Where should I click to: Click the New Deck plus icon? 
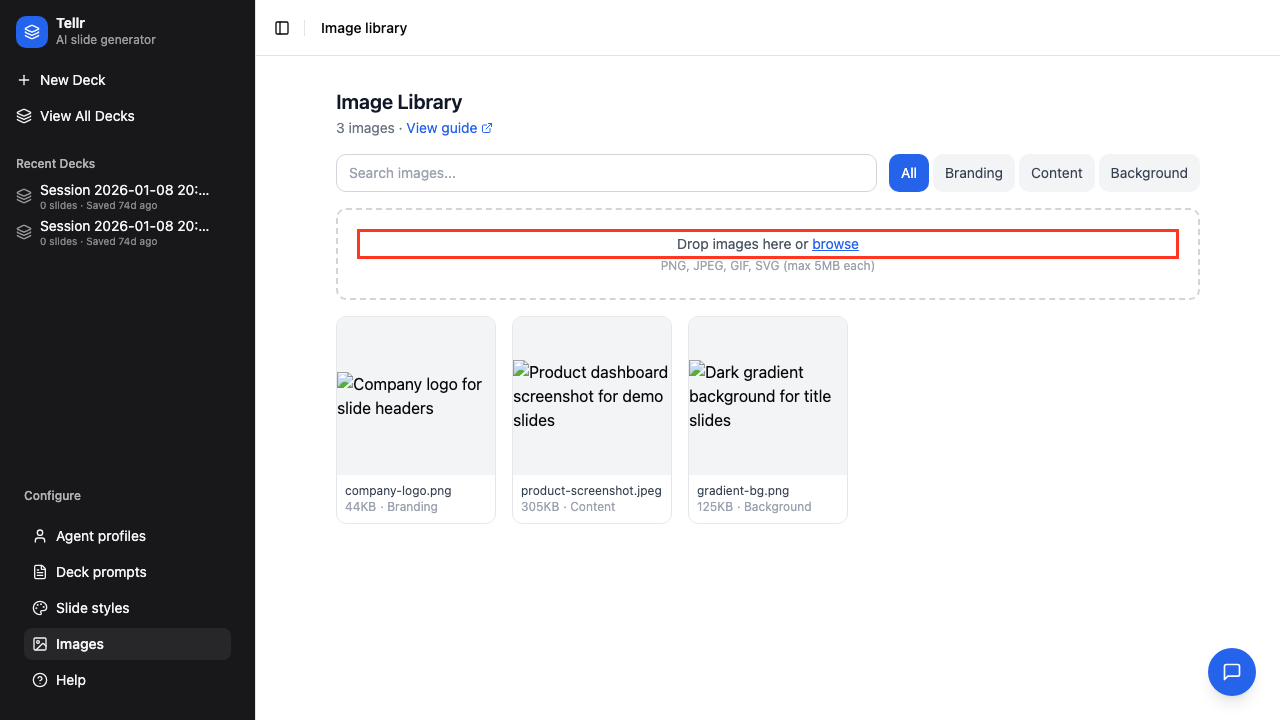[x=24, y=80]
